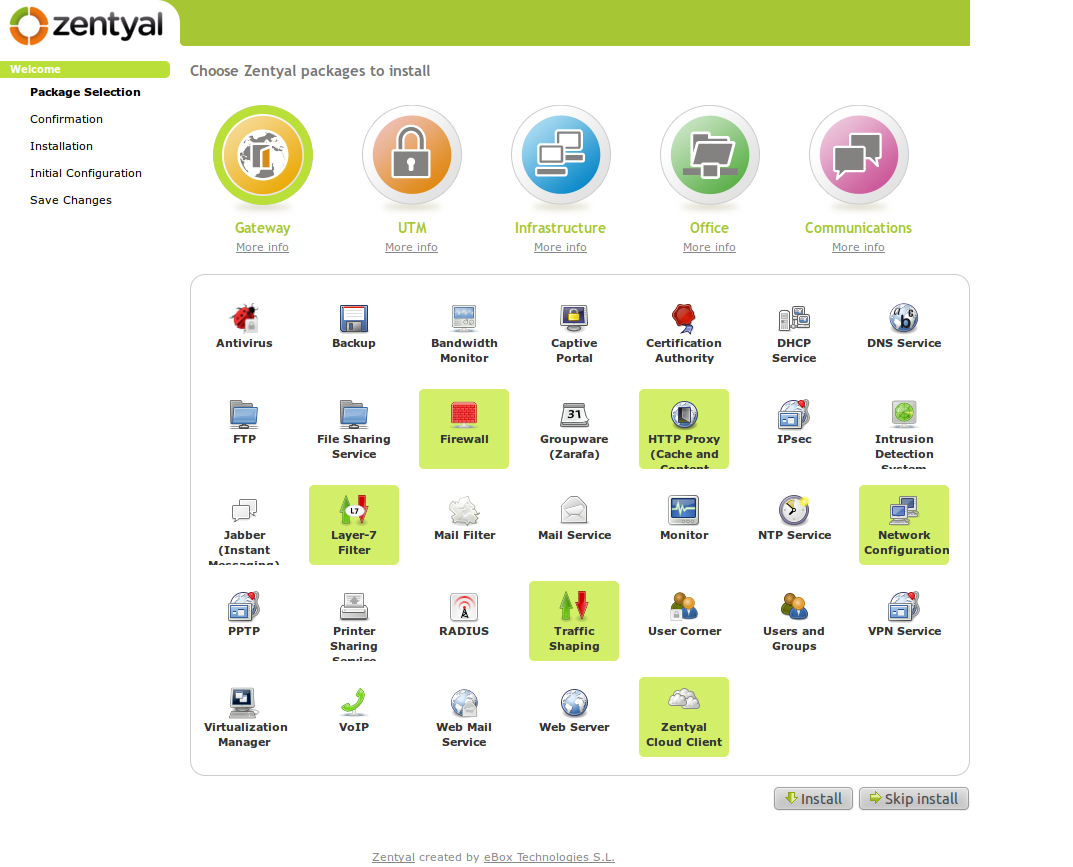The height and width of the screenshot is (867, 1073).
Task: Open More info under UTM
Action: (x=411, y=247)
